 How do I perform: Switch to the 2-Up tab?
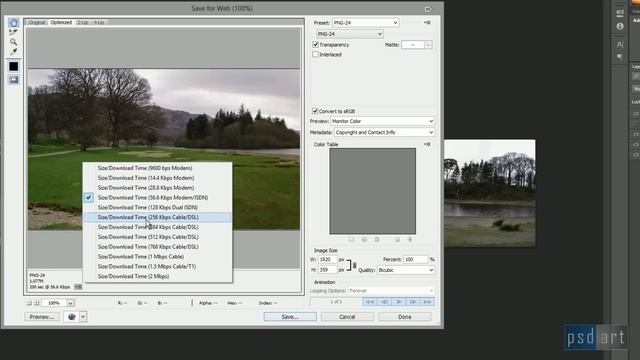(82, 22)
